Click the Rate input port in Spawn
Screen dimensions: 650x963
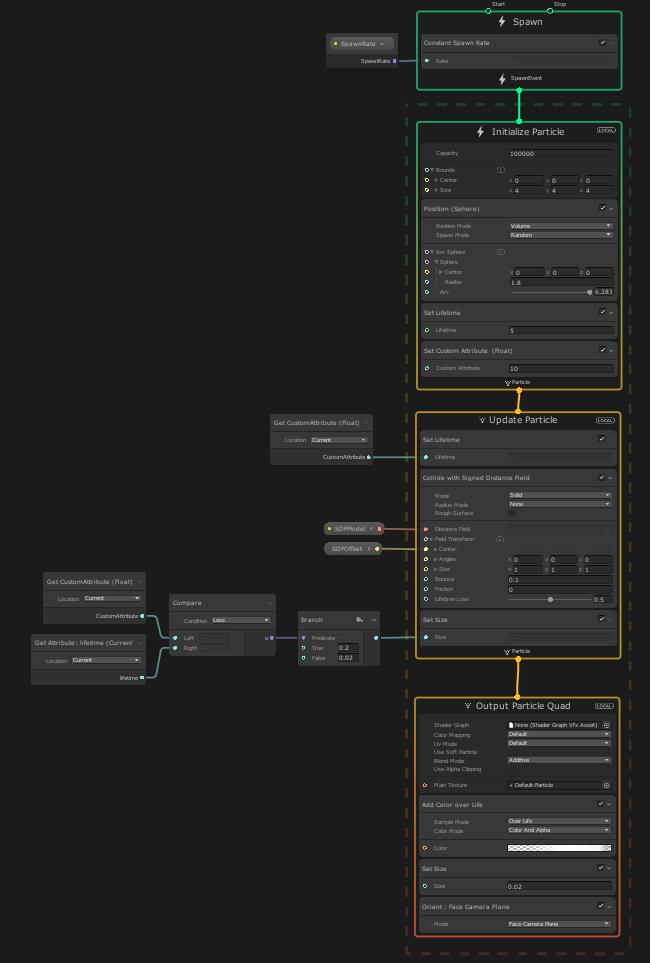coord(427,61)
